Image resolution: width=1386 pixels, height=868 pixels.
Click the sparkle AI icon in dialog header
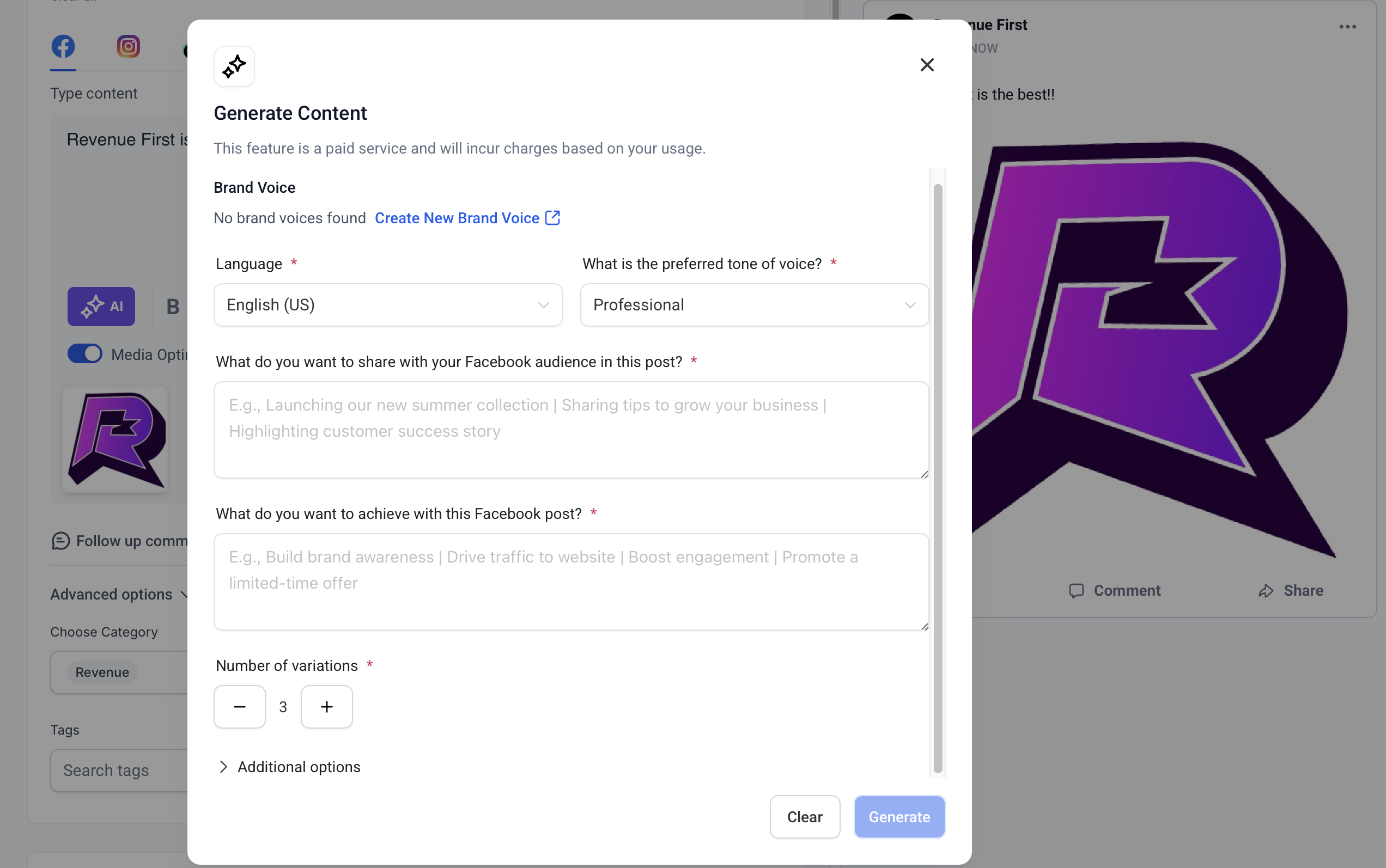click(234, 66)
